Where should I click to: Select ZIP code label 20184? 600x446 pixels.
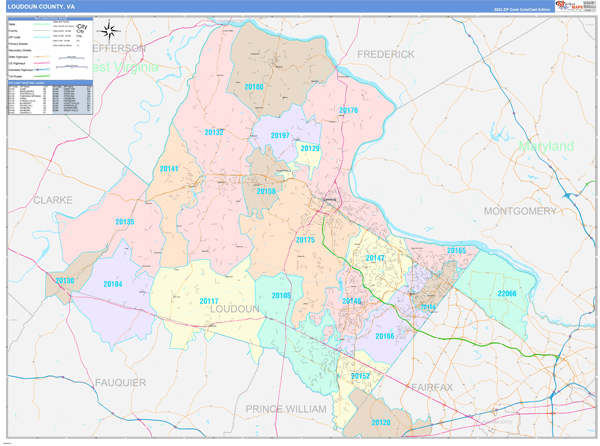tap(112, 284)
